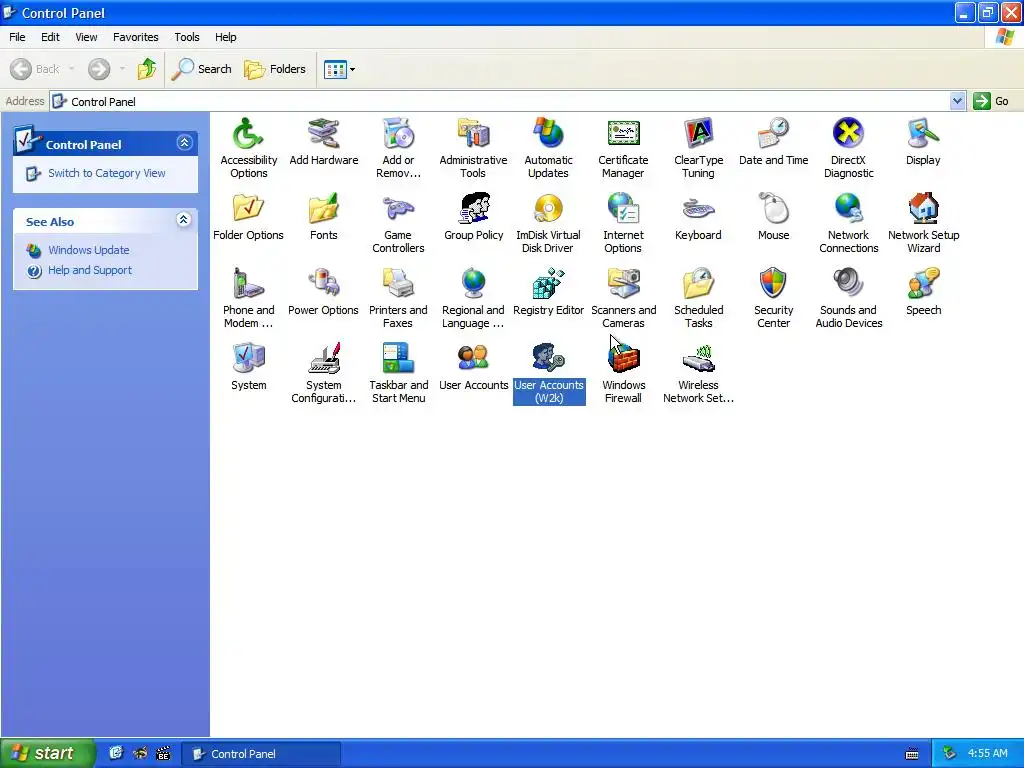Open Forward button history dropdown arrow
Viewport: 1024px width, 768px height.
click(122, 69)
